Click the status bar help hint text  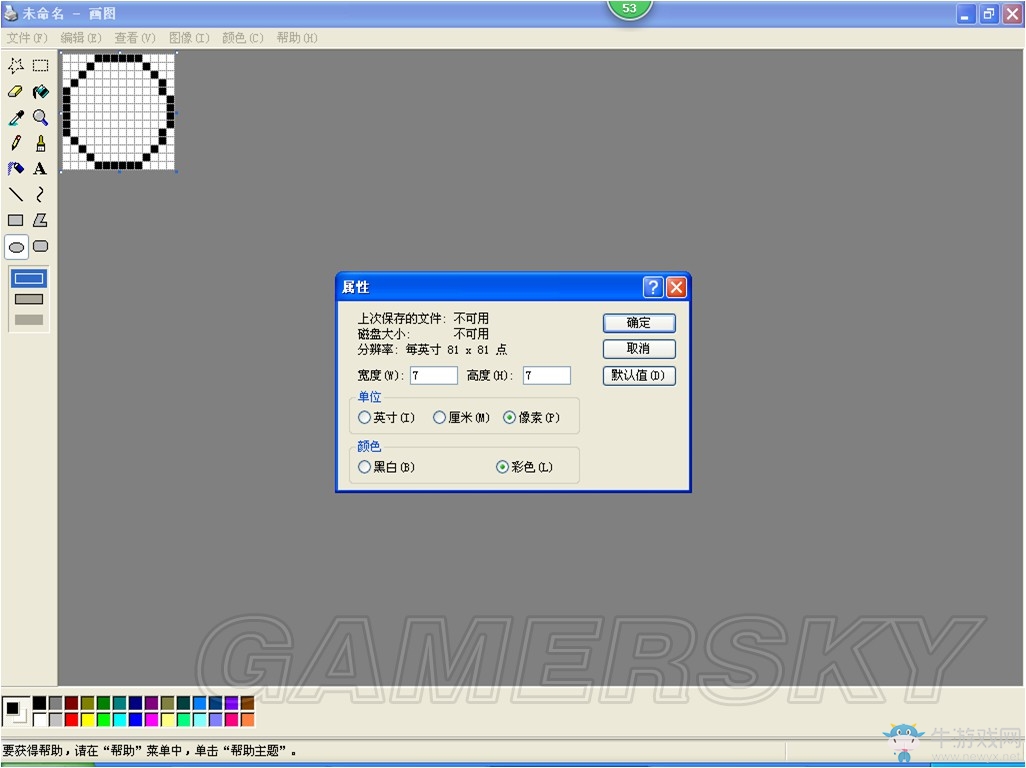149,751
